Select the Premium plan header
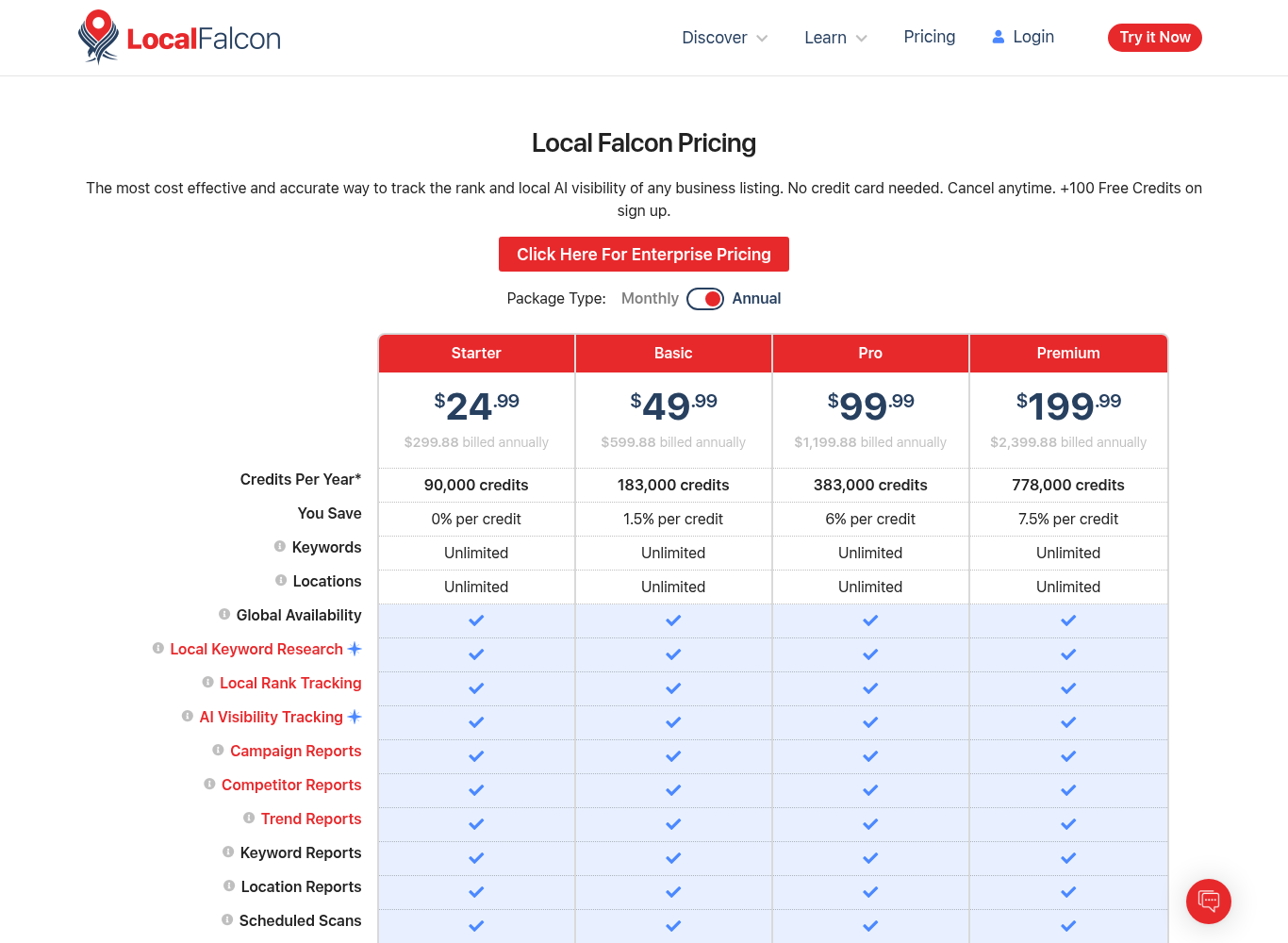 1068,353
